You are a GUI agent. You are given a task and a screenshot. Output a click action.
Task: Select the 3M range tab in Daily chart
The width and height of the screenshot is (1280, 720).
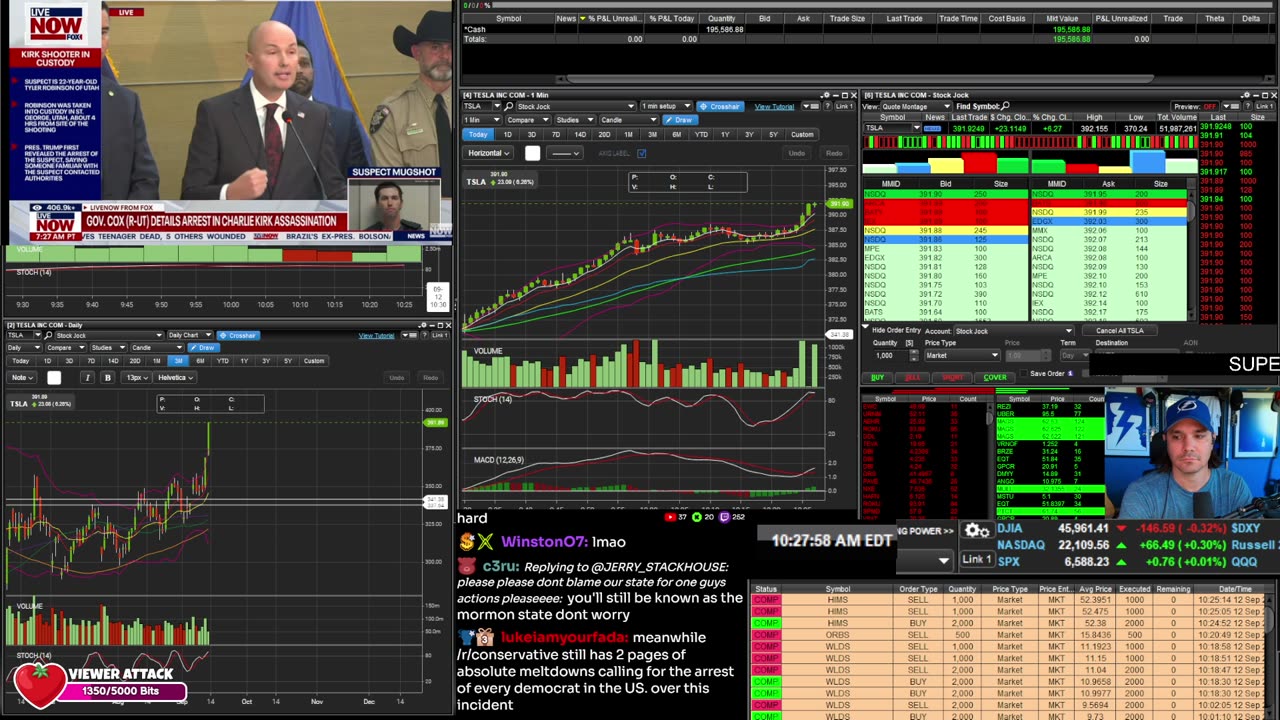tap(178, 360)
